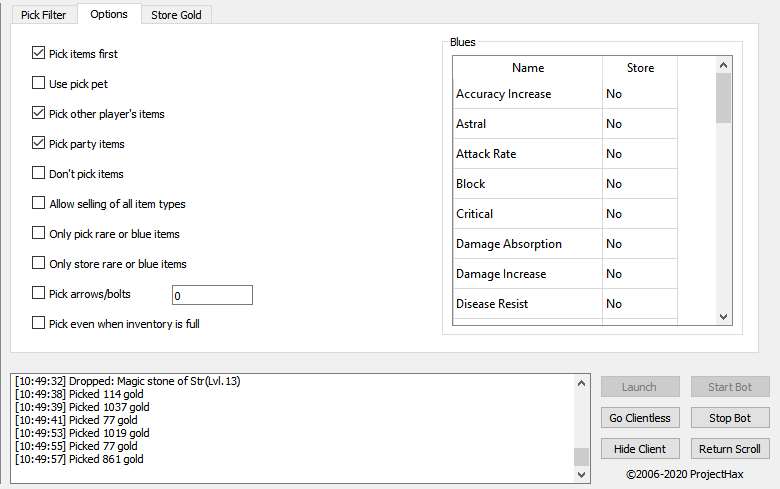Viewport: 780px width, 489px height.
Task: Enable Pick even when inventory is full
Action: [x=39, y=324]
